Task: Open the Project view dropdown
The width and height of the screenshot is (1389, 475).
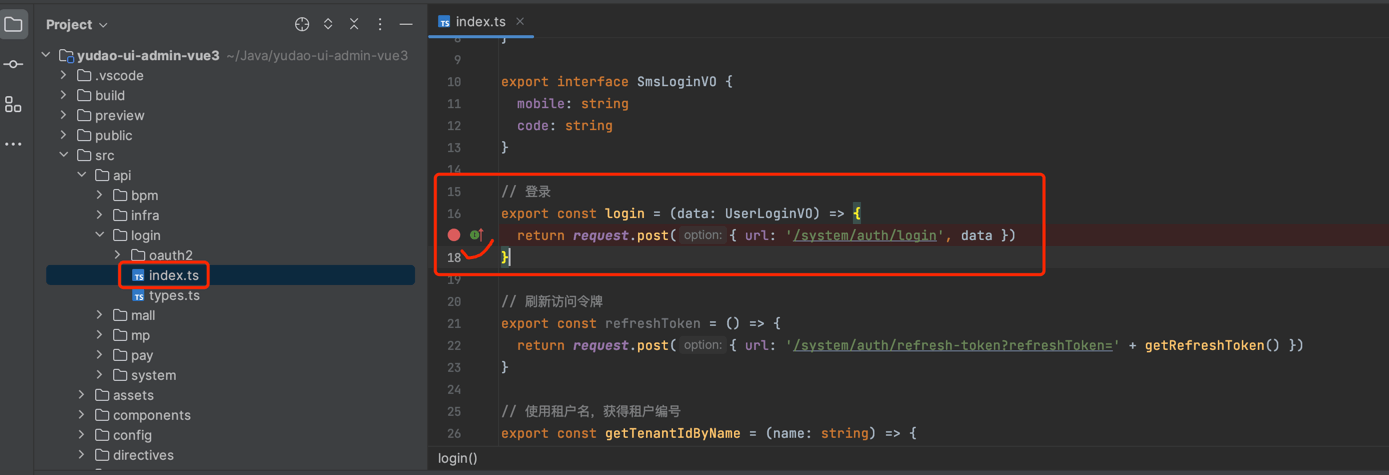Action: (77, 24)
